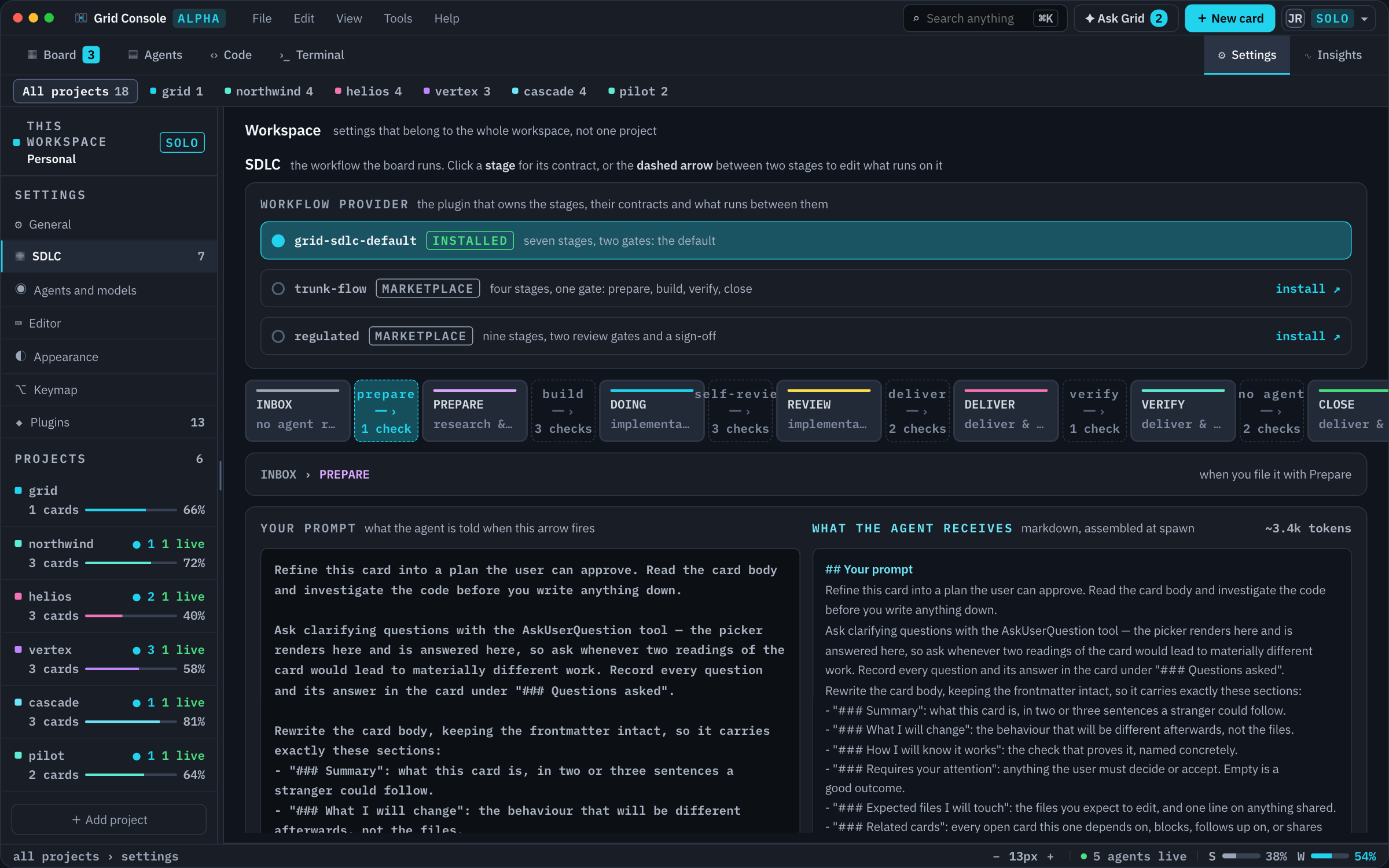Click the S usage bar at 38%
Image resolution: width=1389 pixels, height=868 pixels.
pos(1241,856)
